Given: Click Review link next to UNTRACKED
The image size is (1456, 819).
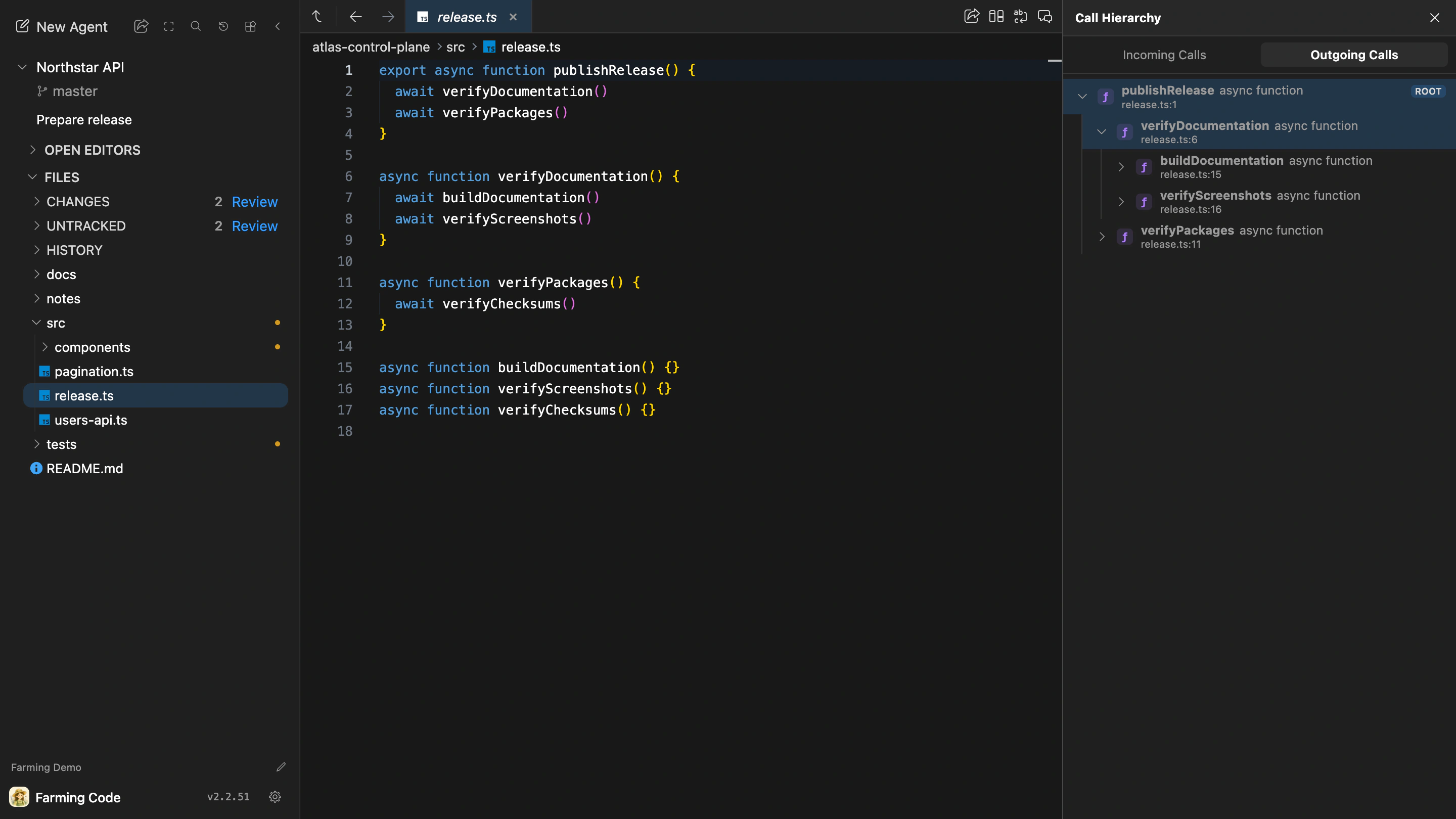Looking at the screenshot, I should 254,226.
